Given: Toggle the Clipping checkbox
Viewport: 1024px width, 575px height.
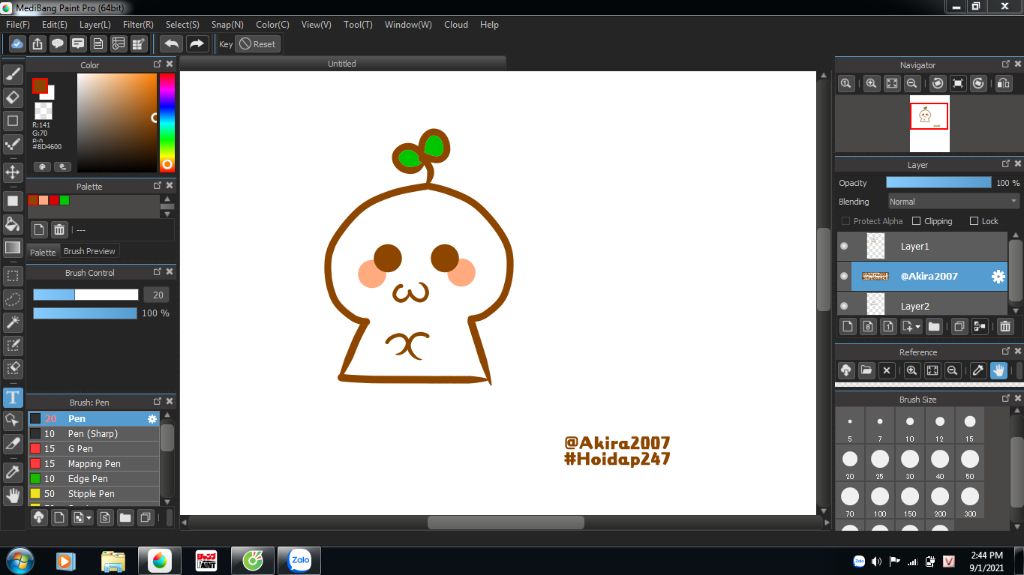Looking at the screenshot, I should click(916, 221).
